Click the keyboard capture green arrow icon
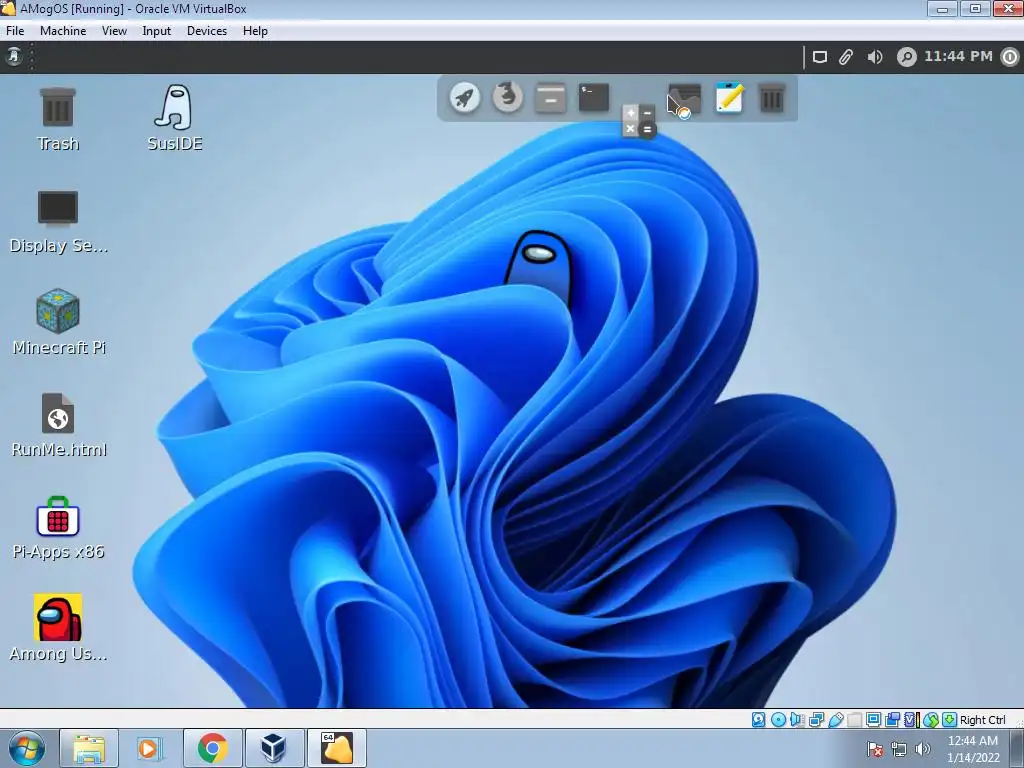The image size is (1024, 768). tap(950, 720)
